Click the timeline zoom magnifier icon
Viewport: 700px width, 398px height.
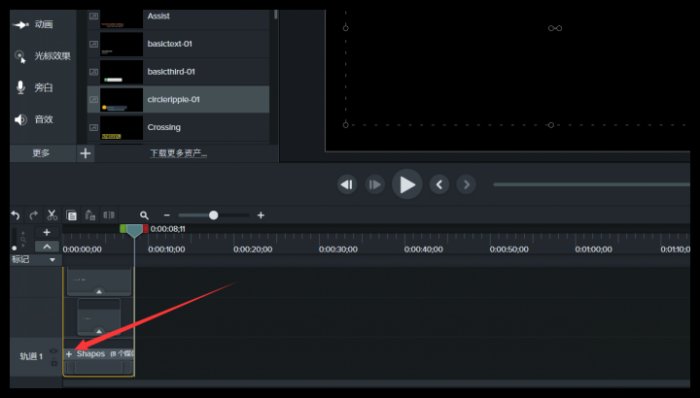(x=144, y=216)
